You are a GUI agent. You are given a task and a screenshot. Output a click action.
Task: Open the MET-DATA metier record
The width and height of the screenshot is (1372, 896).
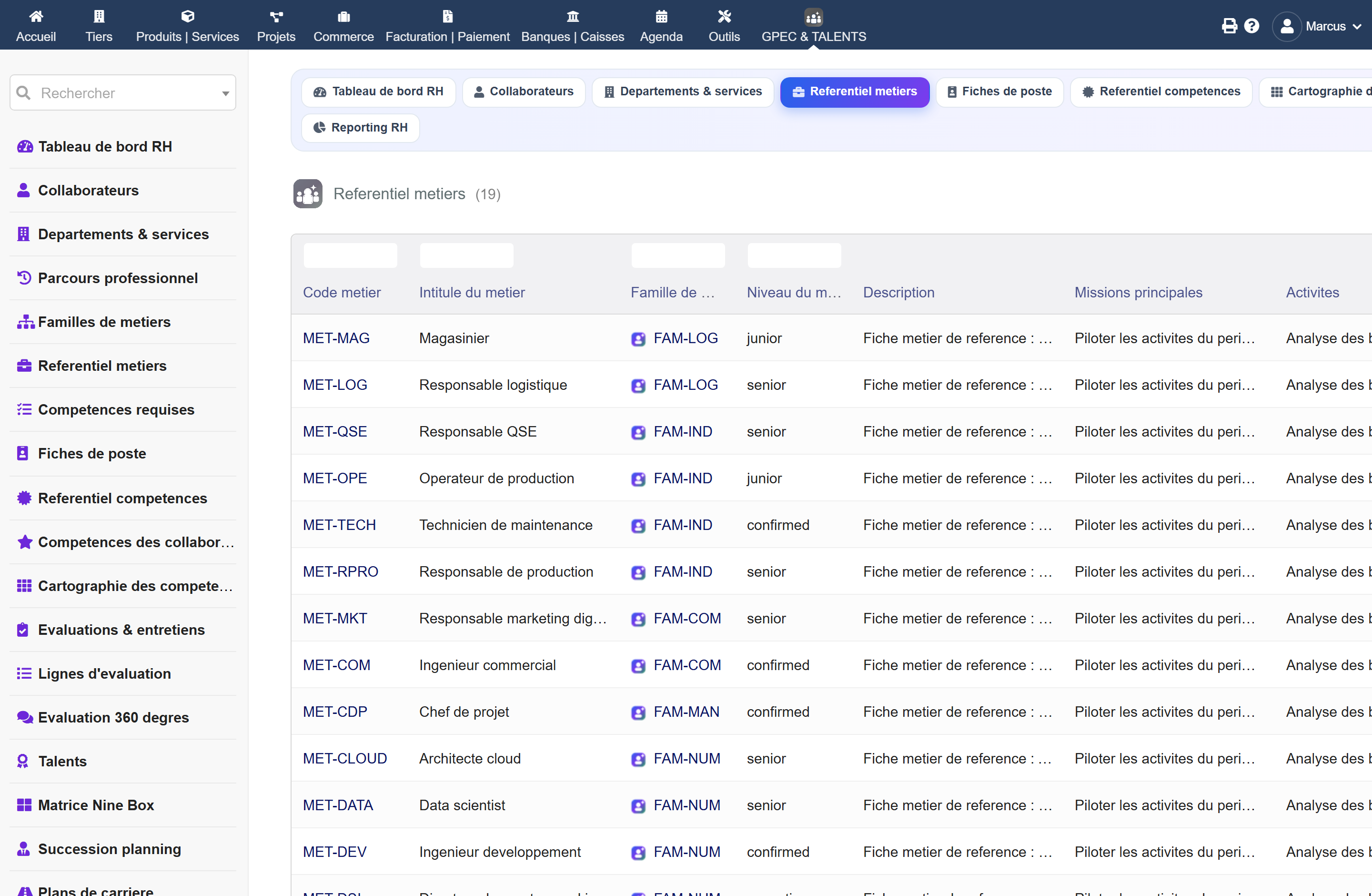[338, 805]
